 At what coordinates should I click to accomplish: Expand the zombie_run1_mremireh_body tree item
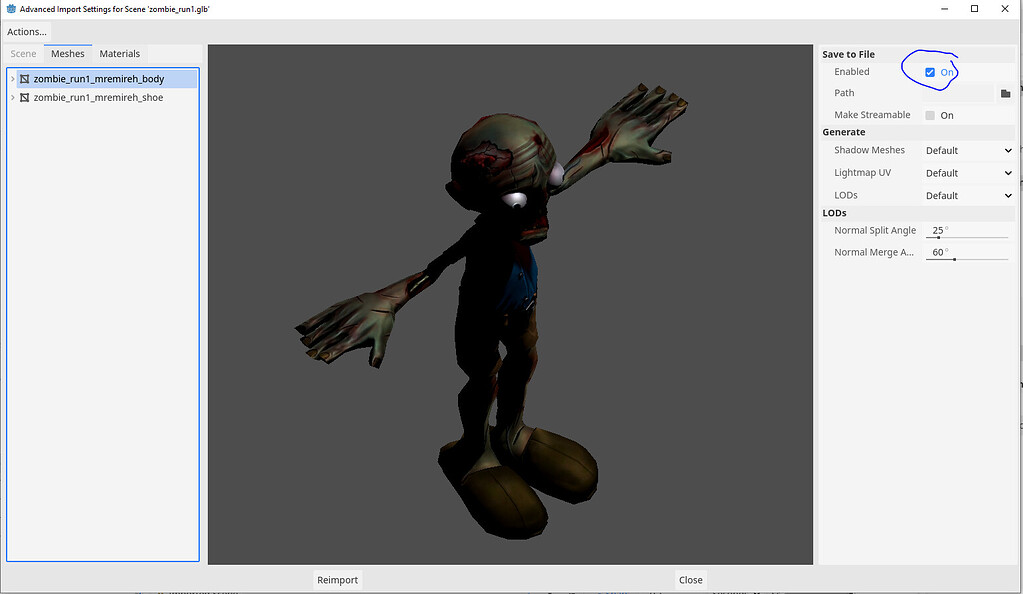tap(11, 78)
